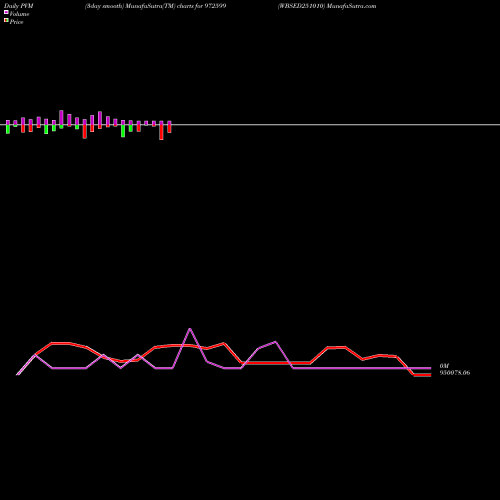Viewport: 500px width, 500px height.
Task: Click the 'Daily PVM' title text
Action: 19,6
